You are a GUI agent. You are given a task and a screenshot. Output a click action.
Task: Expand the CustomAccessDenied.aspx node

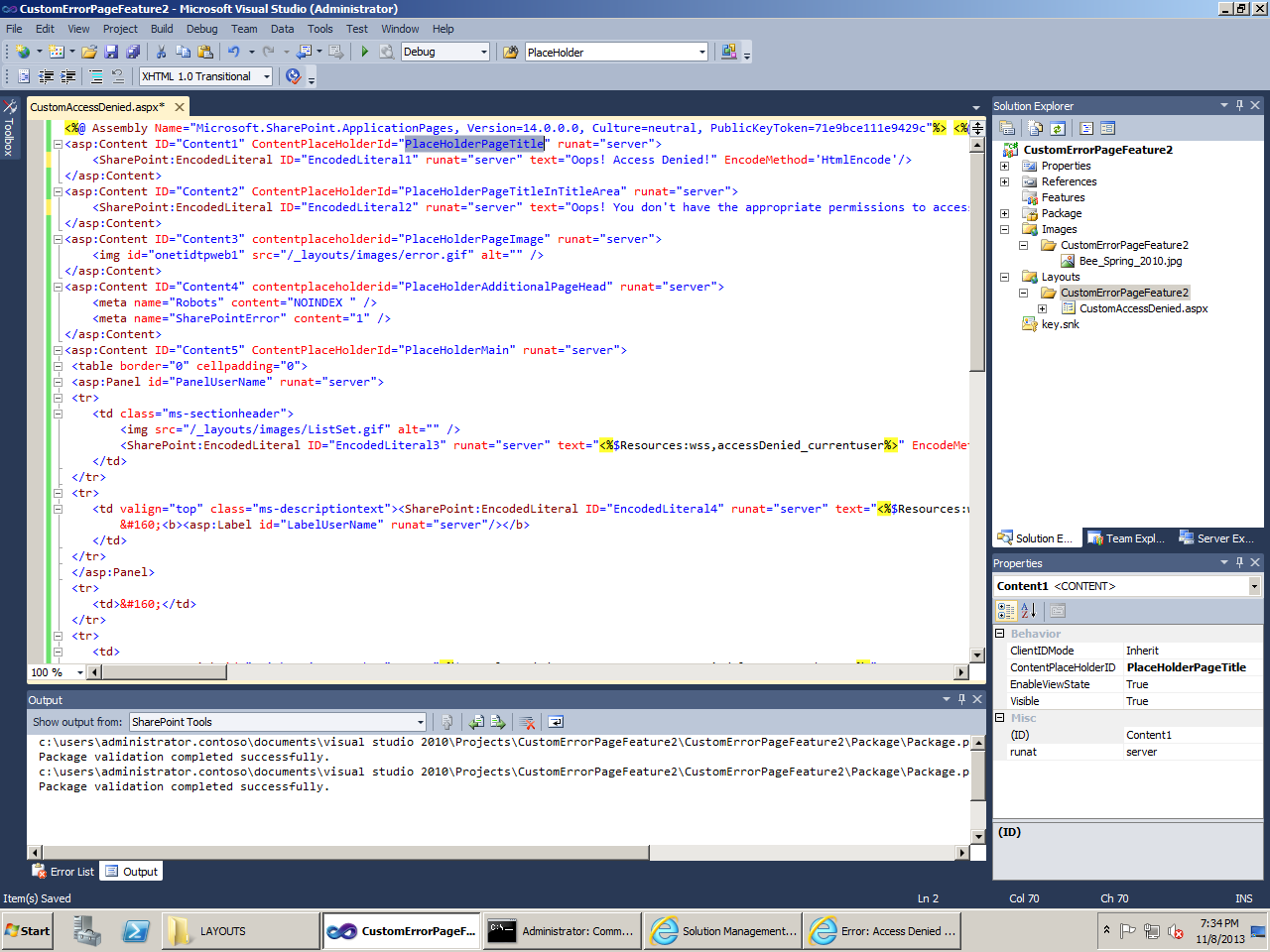pos(1042,308)
